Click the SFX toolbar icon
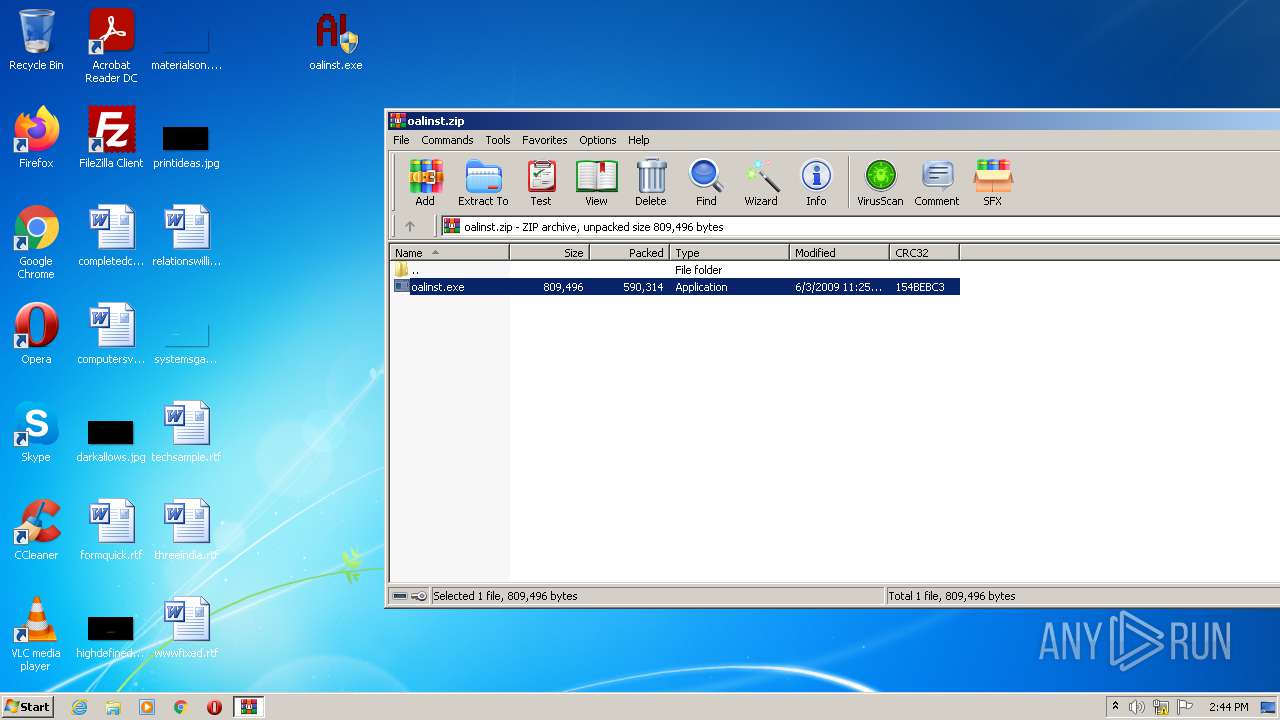This screenshot has width=1280, height=720. pos(992,182)
